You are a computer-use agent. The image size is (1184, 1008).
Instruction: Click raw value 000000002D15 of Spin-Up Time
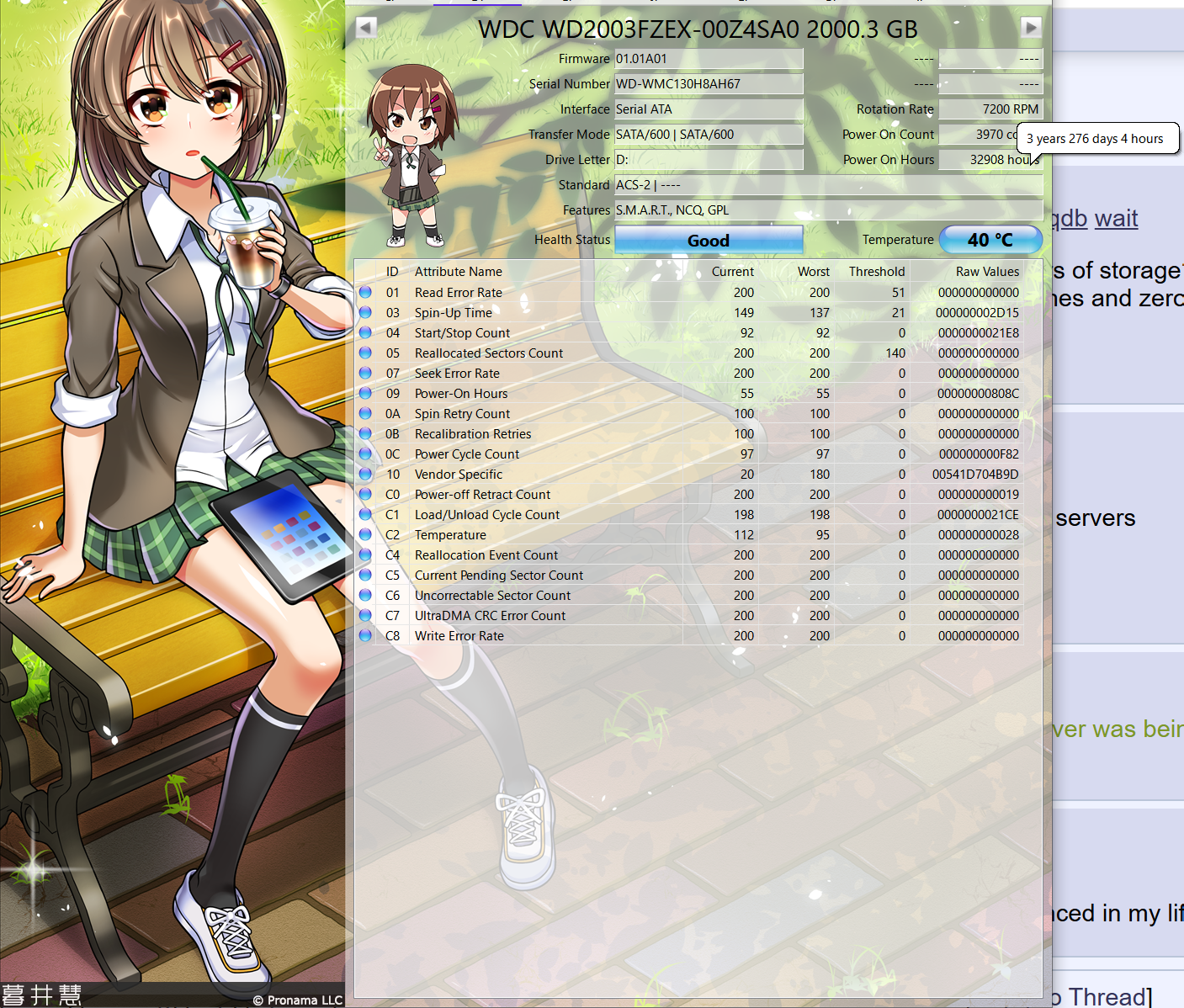(978, 313)
